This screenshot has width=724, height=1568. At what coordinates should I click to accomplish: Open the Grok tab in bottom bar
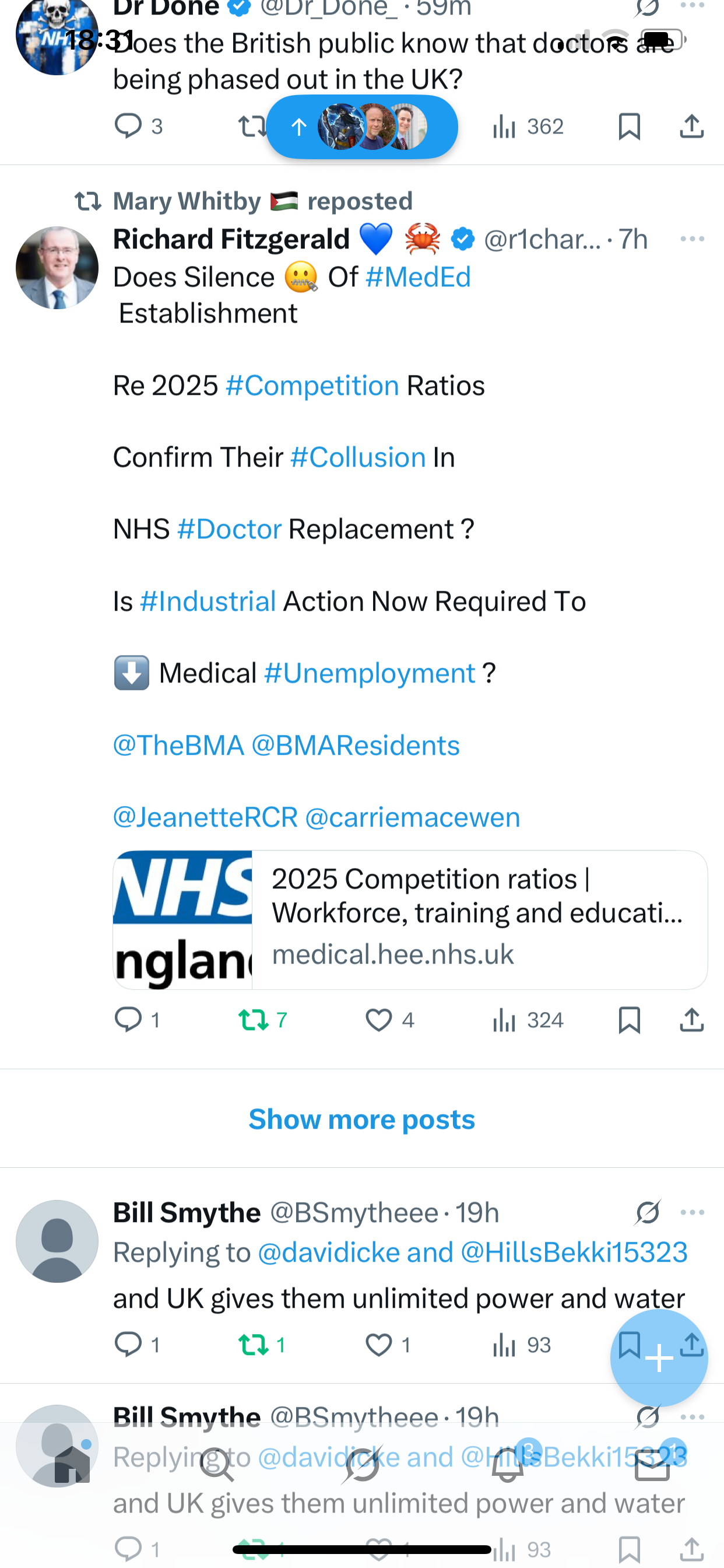point(362,1465)
